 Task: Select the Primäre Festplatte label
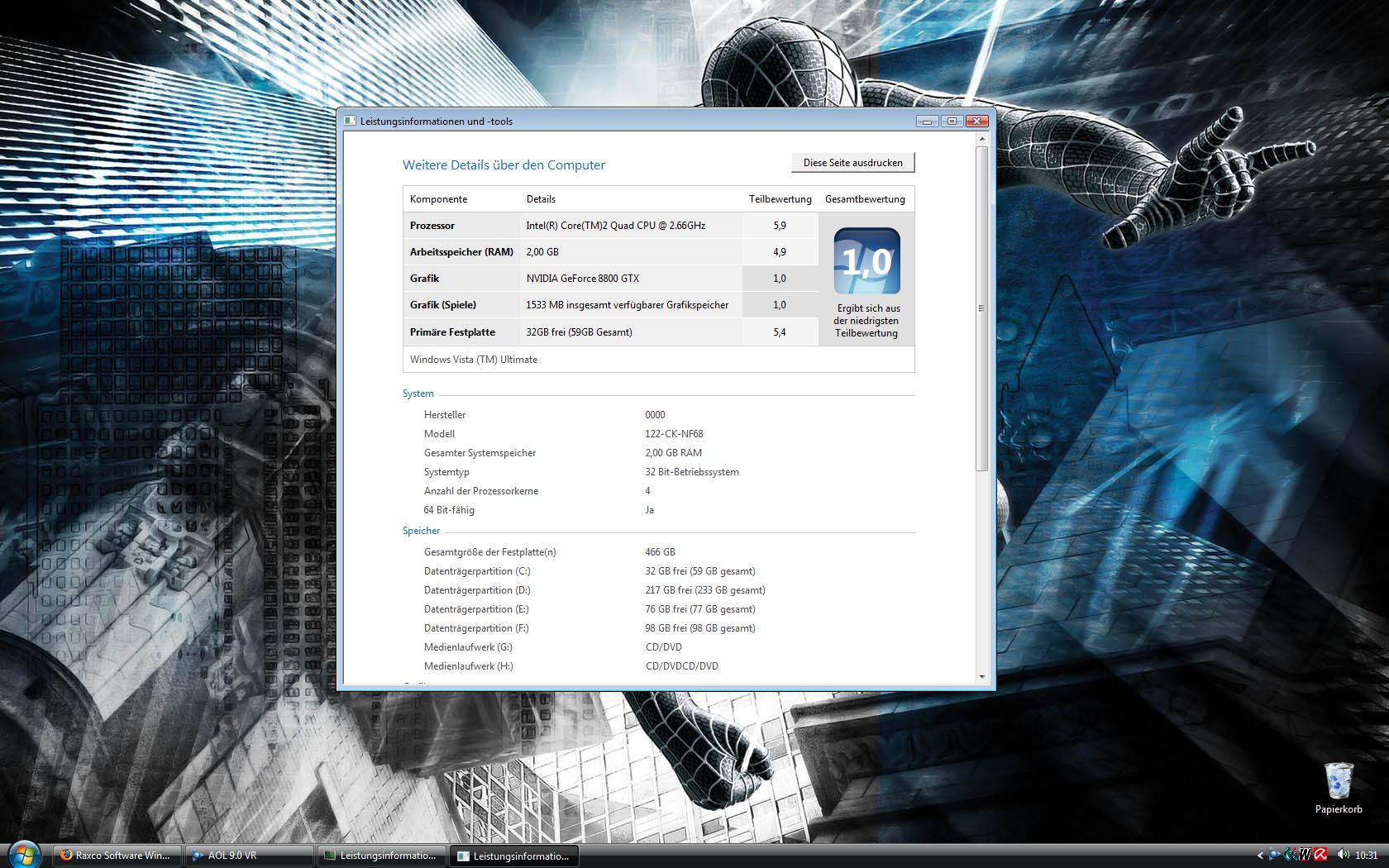point(452,332)
